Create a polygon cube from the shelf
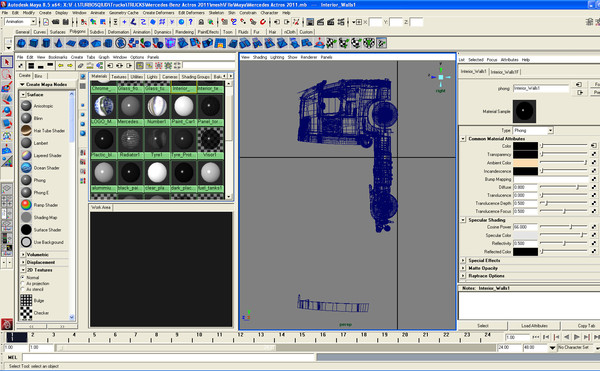 tap(34, 43)
